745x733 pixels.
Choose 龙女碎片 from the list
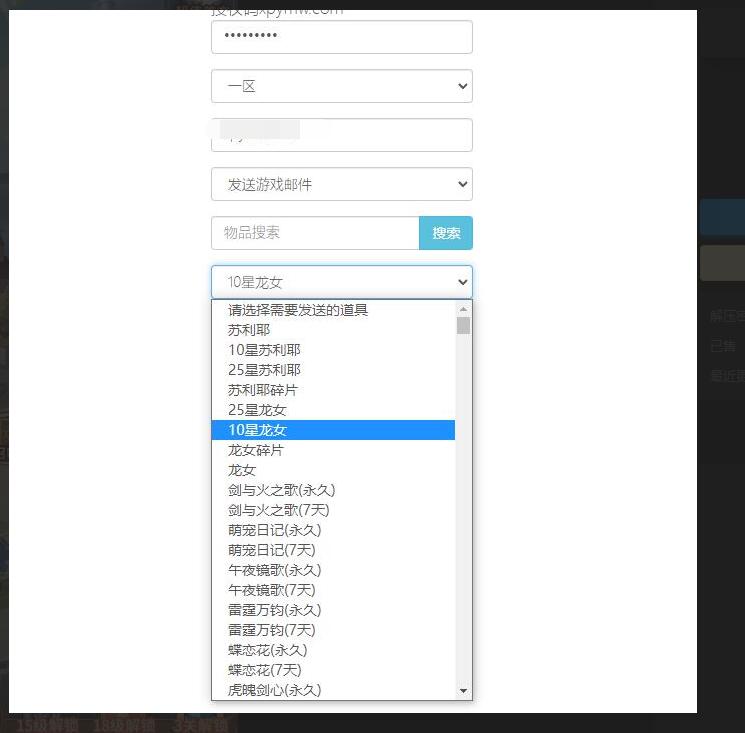click(x=256, y=450)
